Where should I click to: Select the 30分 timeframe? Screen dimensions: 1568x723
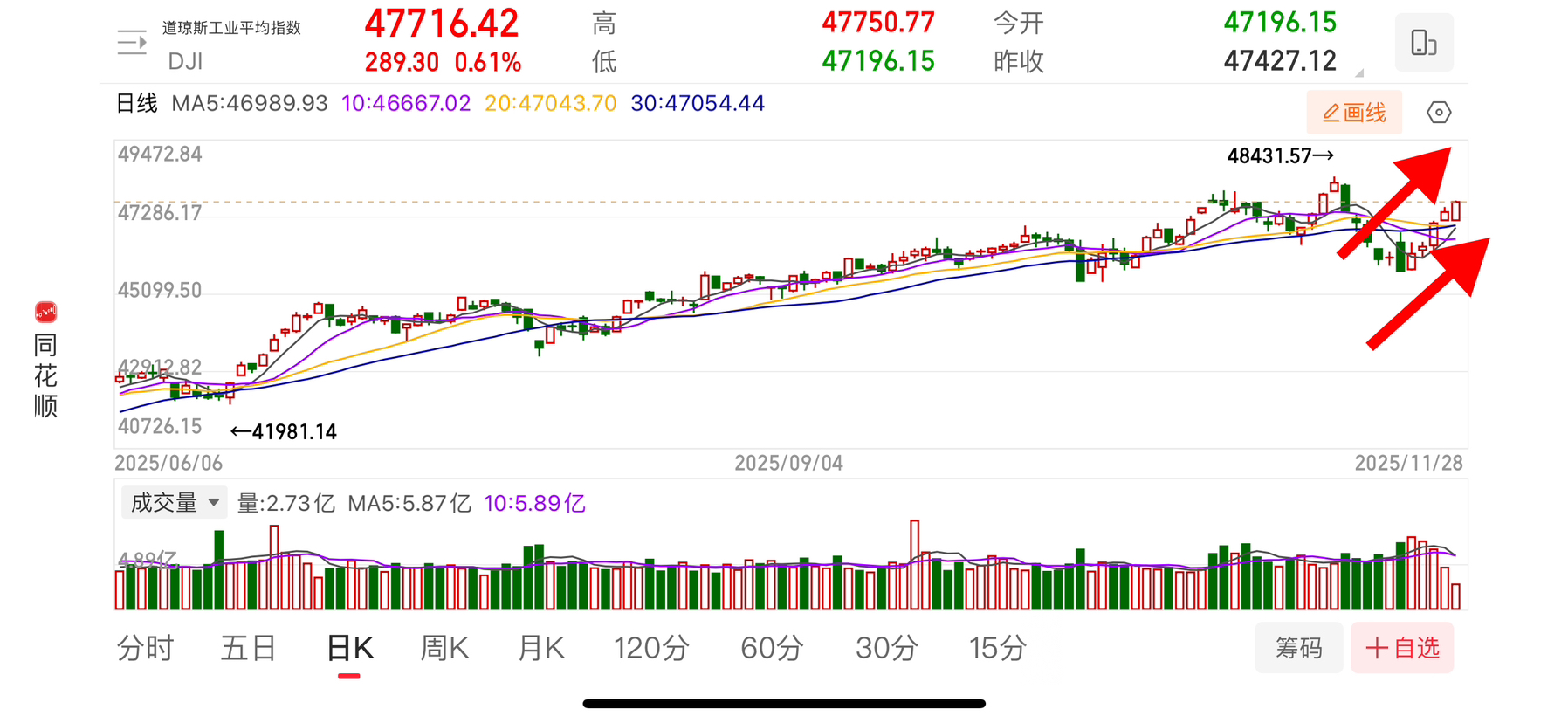click(886, 648)
